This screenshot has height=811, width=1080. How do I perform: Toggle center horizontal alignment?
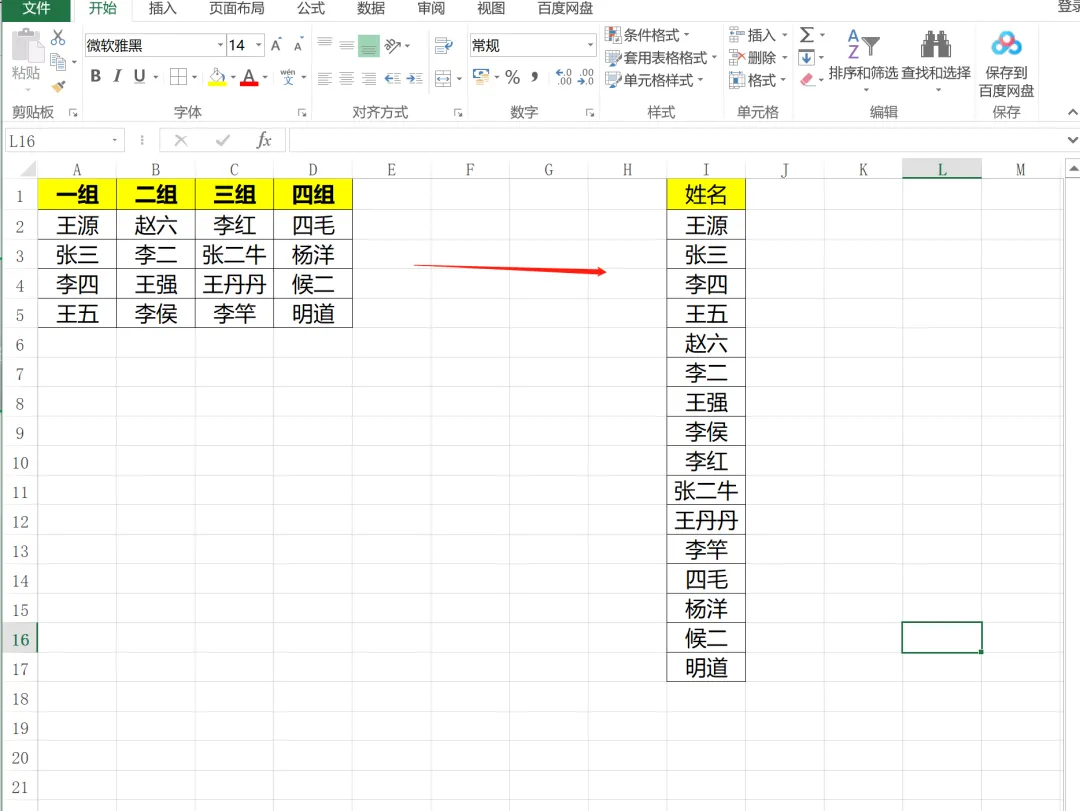[x=346, y=78]
